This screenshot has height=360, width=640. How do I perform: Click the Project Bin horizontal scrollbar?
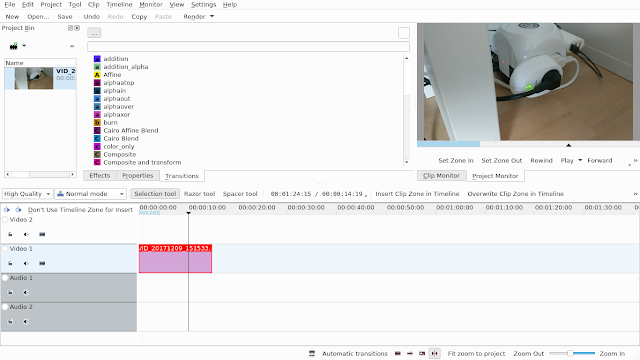pos(40,175)
